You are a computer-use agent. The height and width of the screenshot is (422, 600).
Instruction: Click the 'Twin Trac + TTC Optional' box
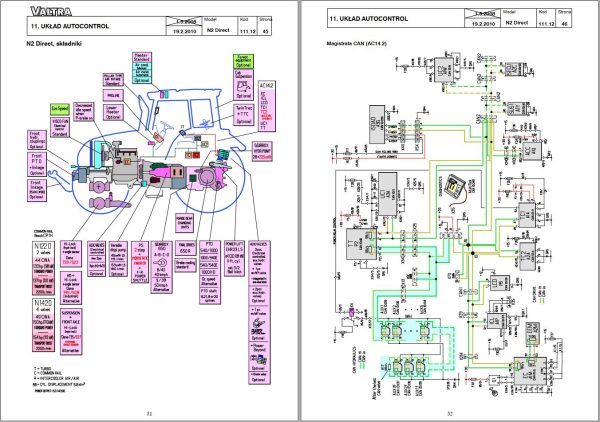243,115
